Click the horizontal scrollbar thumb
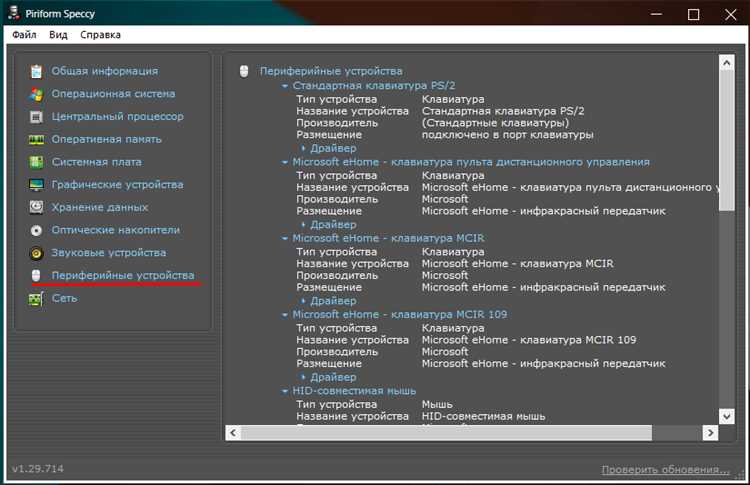 (446, 433)
